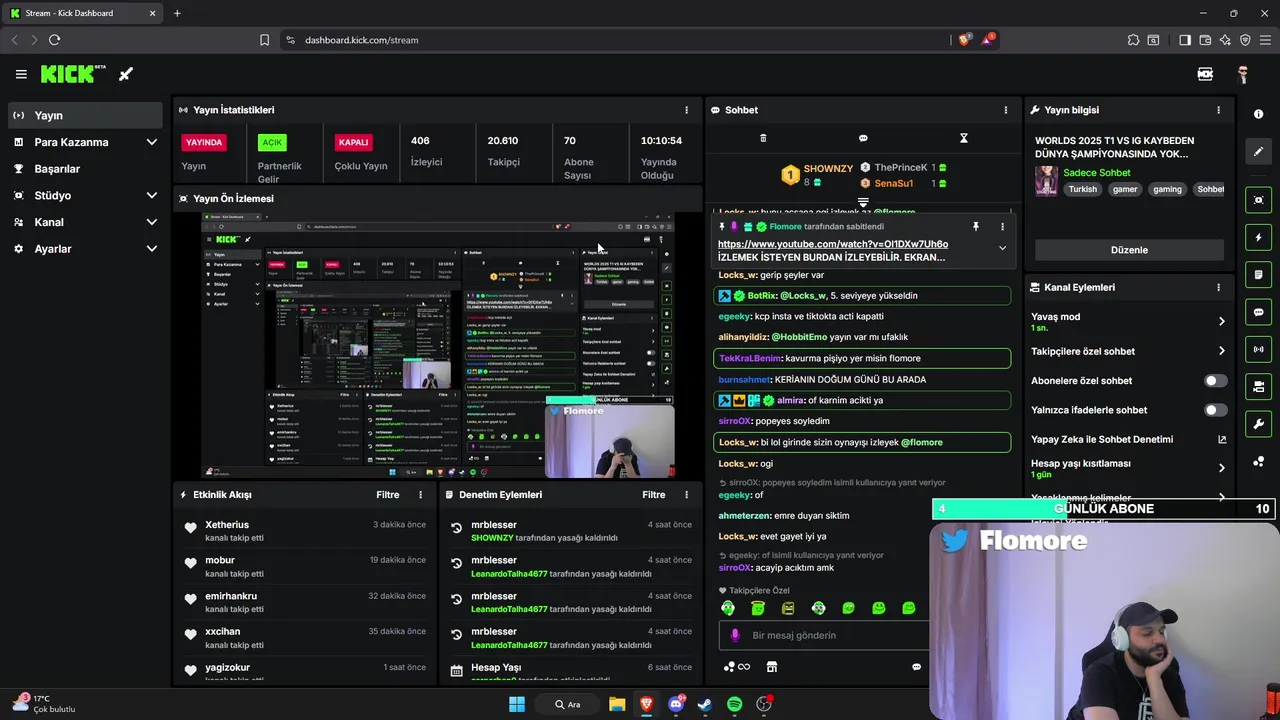Open the hamburger navigation menu
The image size is (1280, 720).
(x=21, y=74)
